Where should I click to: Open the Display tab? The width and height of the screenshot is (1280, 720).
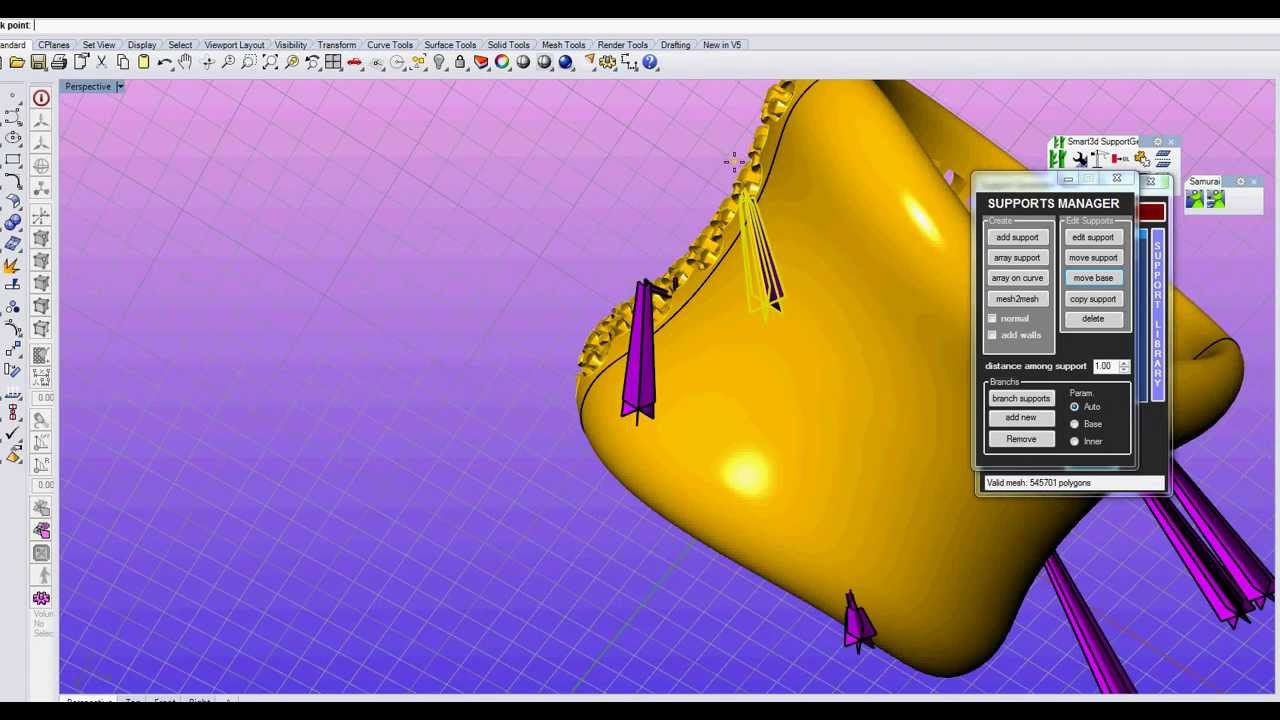click(x=142, y=45)
